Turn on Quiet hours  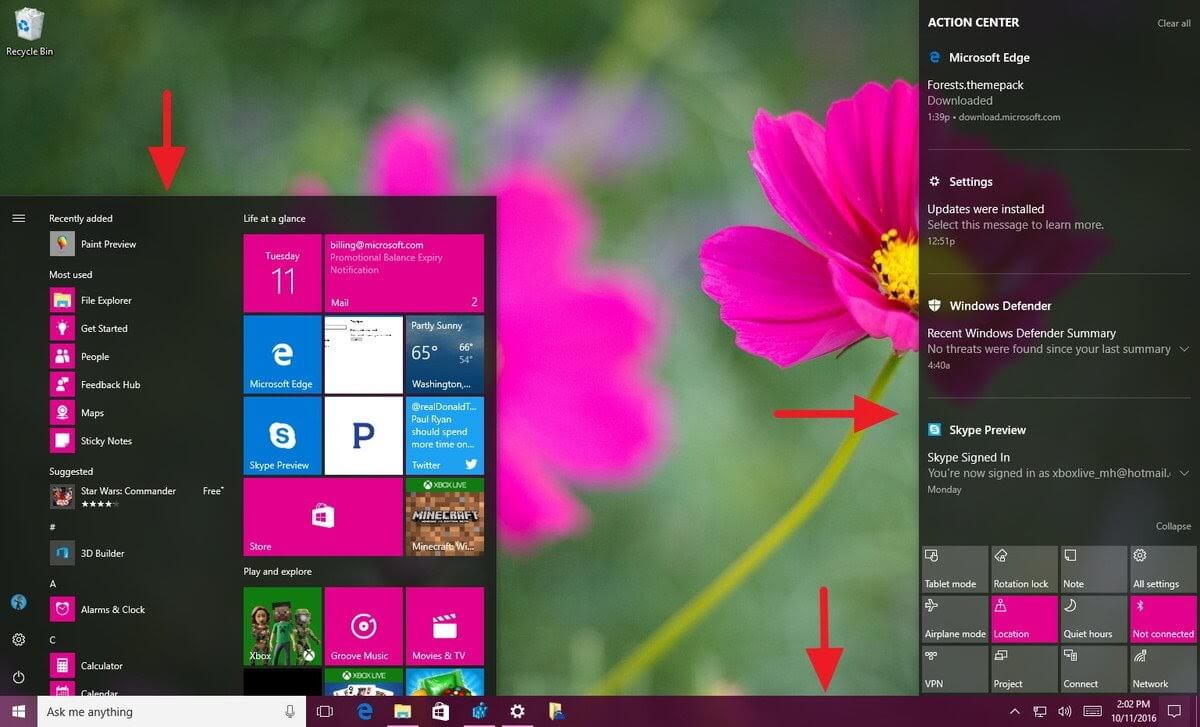pyautogui.click(x=1092, y=618)
